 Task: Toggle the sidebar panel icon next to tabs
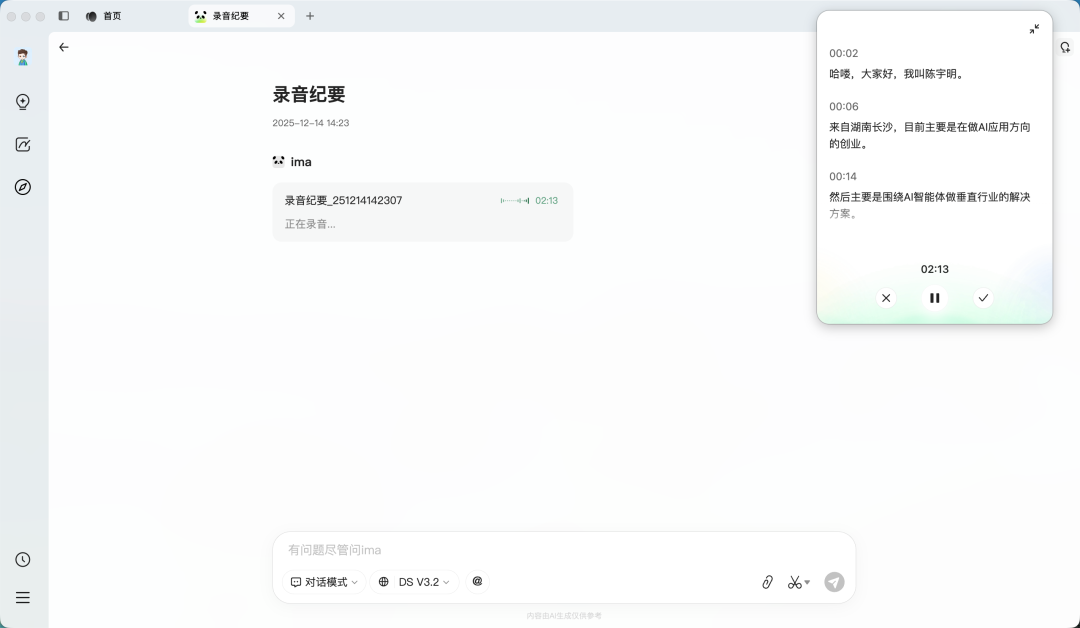coord(64,15)
